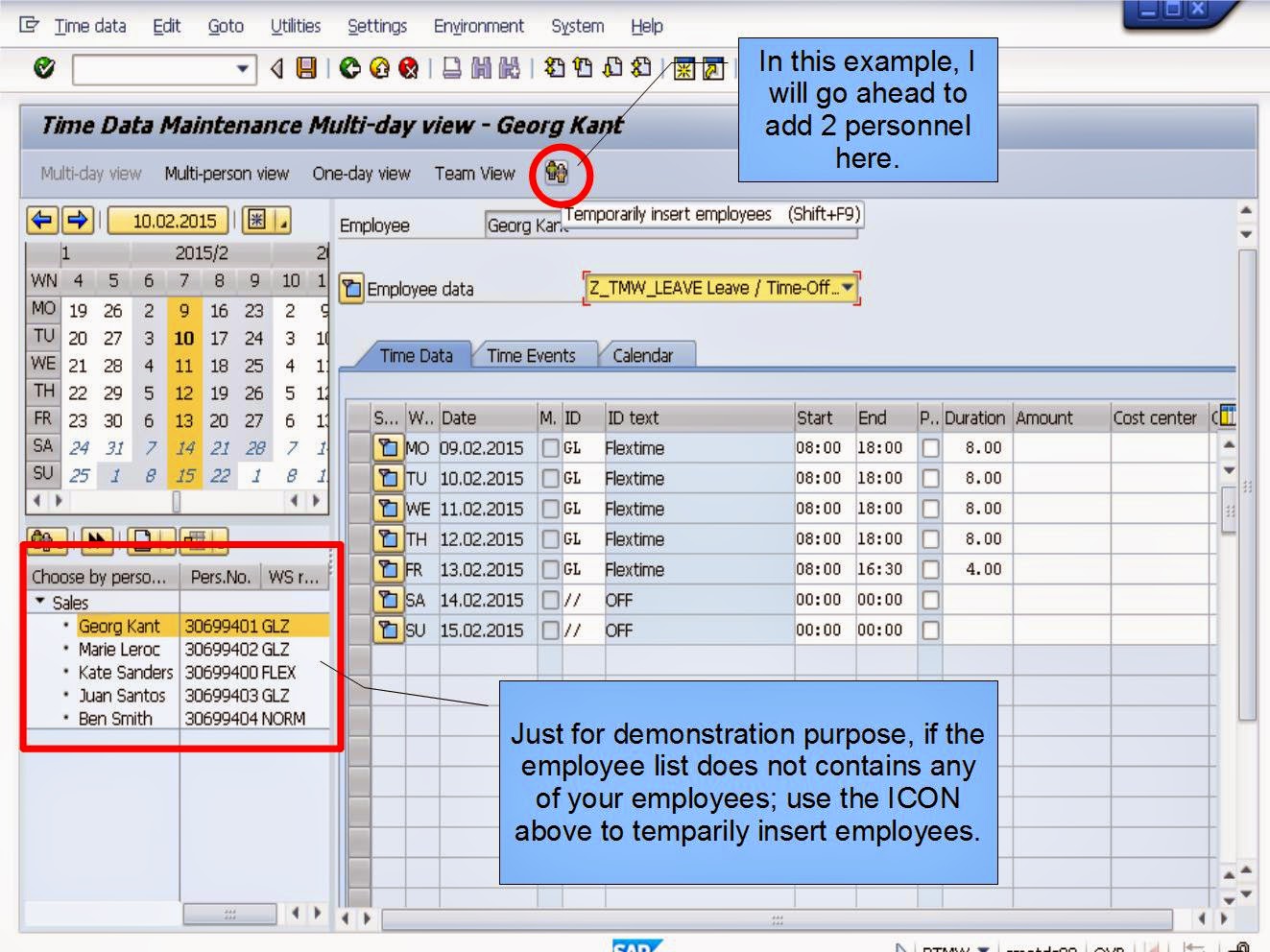Screen dimensions: 1270x952
Task: Click the Temporarily insert employees icon
Action: (558, 175)
